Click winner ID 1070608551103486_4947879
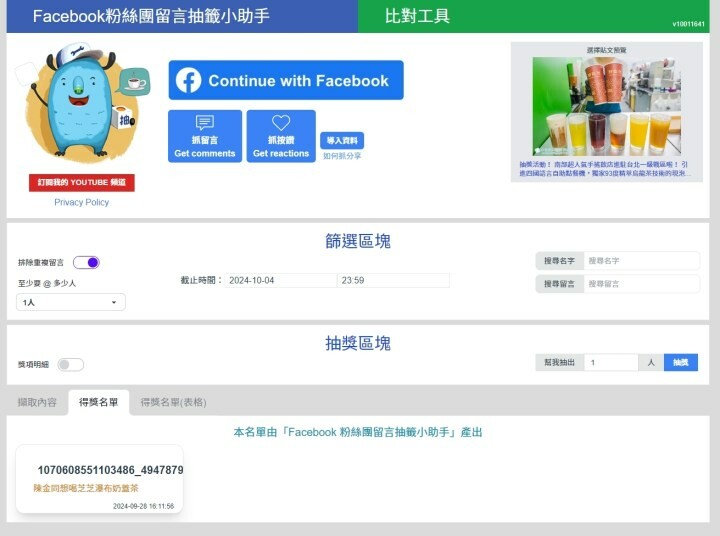The height and width of the screenshot is (536, 720). (110, 470)
